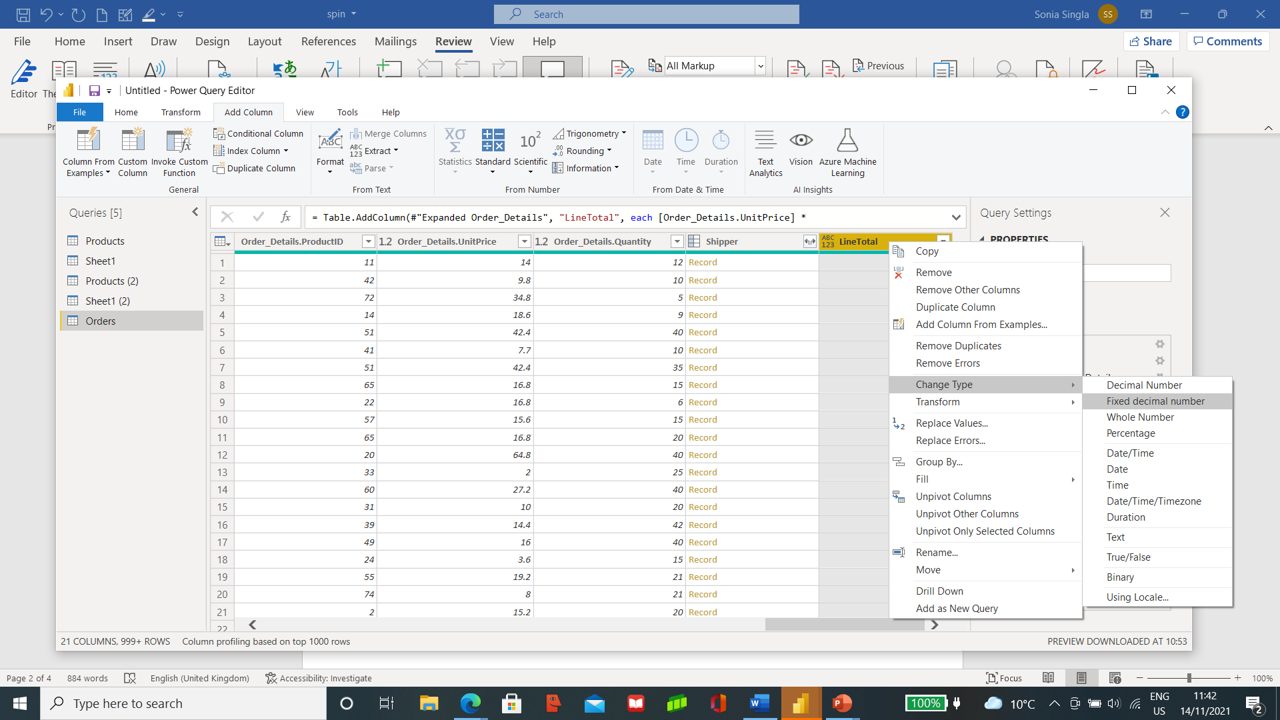This screenshot has width=1280, height=720.
Task: Click the Word zoom slider
Action: point(1189,678)
